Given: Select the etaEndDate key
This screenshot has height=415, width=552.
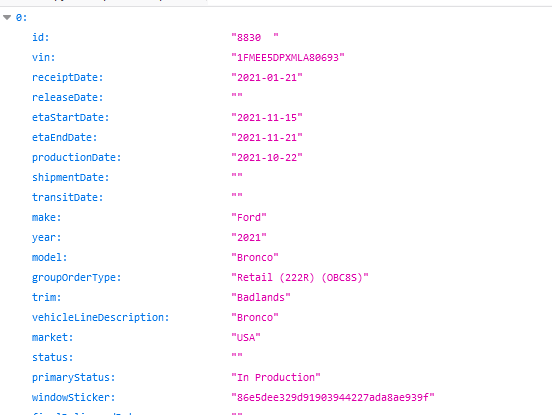Looking at the screenshot, I should point(64,137).
